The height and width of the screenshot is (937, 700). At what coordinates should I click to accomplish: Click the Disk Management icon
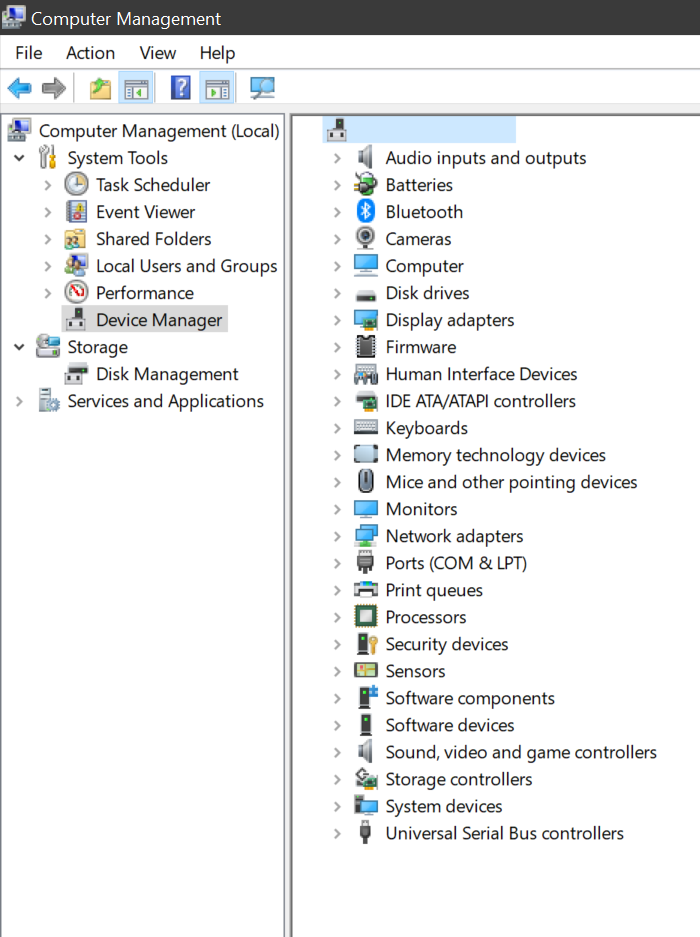click(76, 374)
